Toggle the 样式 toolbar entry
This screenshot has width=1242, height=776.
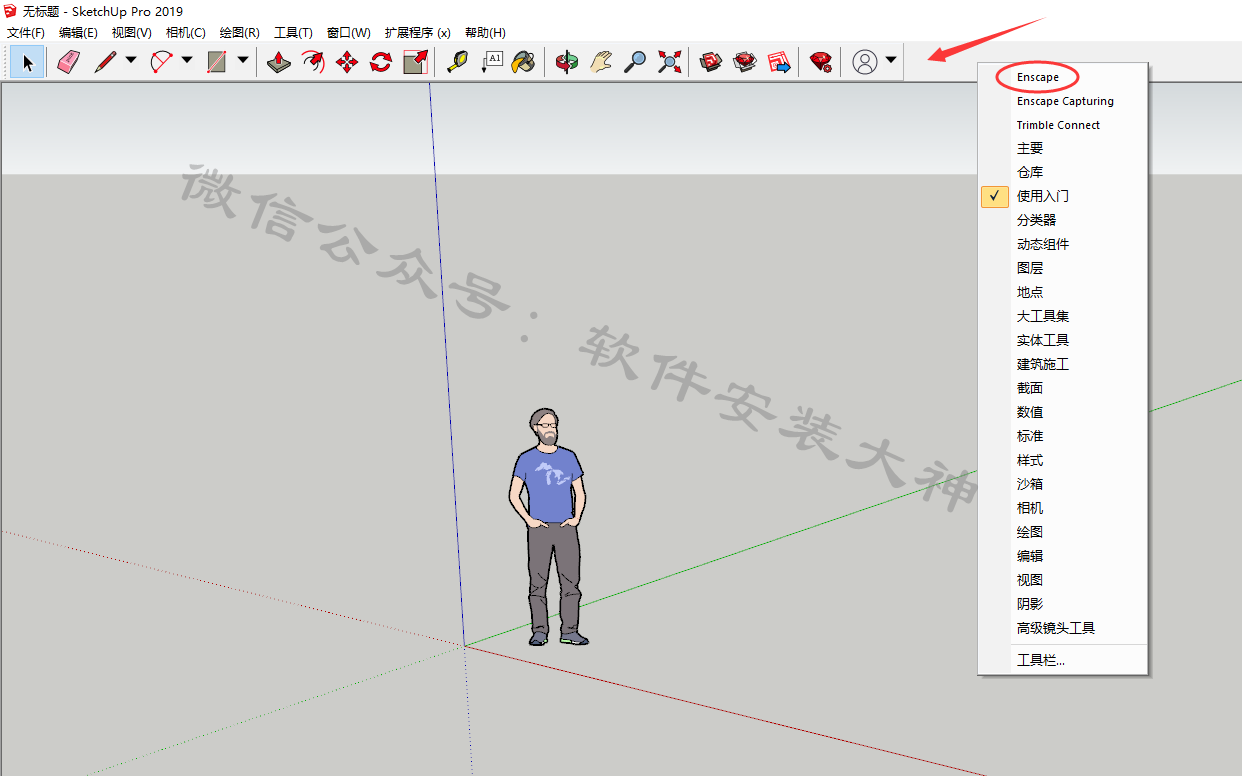(1063, 460)
